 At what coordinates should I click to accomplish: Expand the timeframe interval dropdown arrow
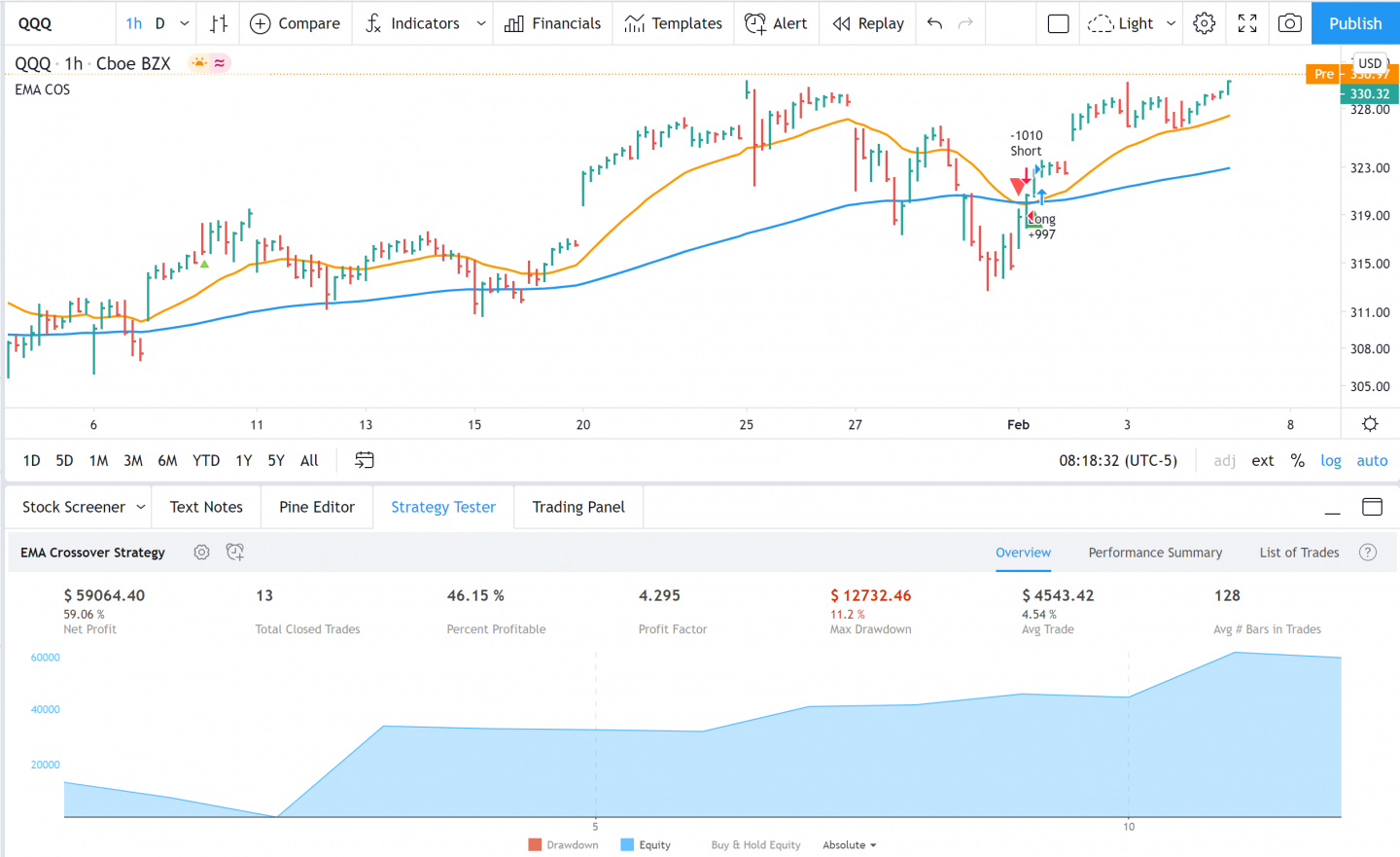[185, 23]
